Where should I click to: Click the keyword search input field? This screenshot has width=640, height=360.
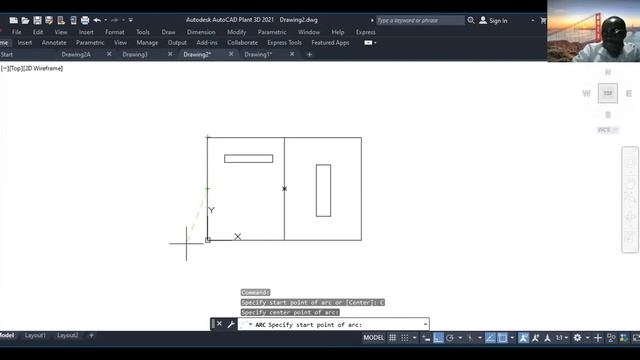point(420,20)
